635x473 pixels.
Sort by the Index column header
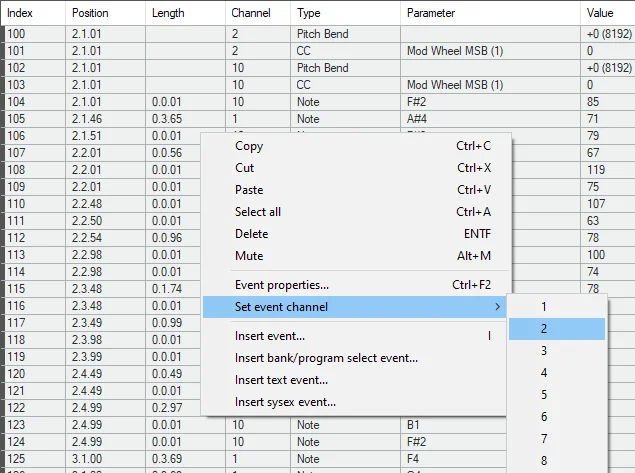pos(33,13)
